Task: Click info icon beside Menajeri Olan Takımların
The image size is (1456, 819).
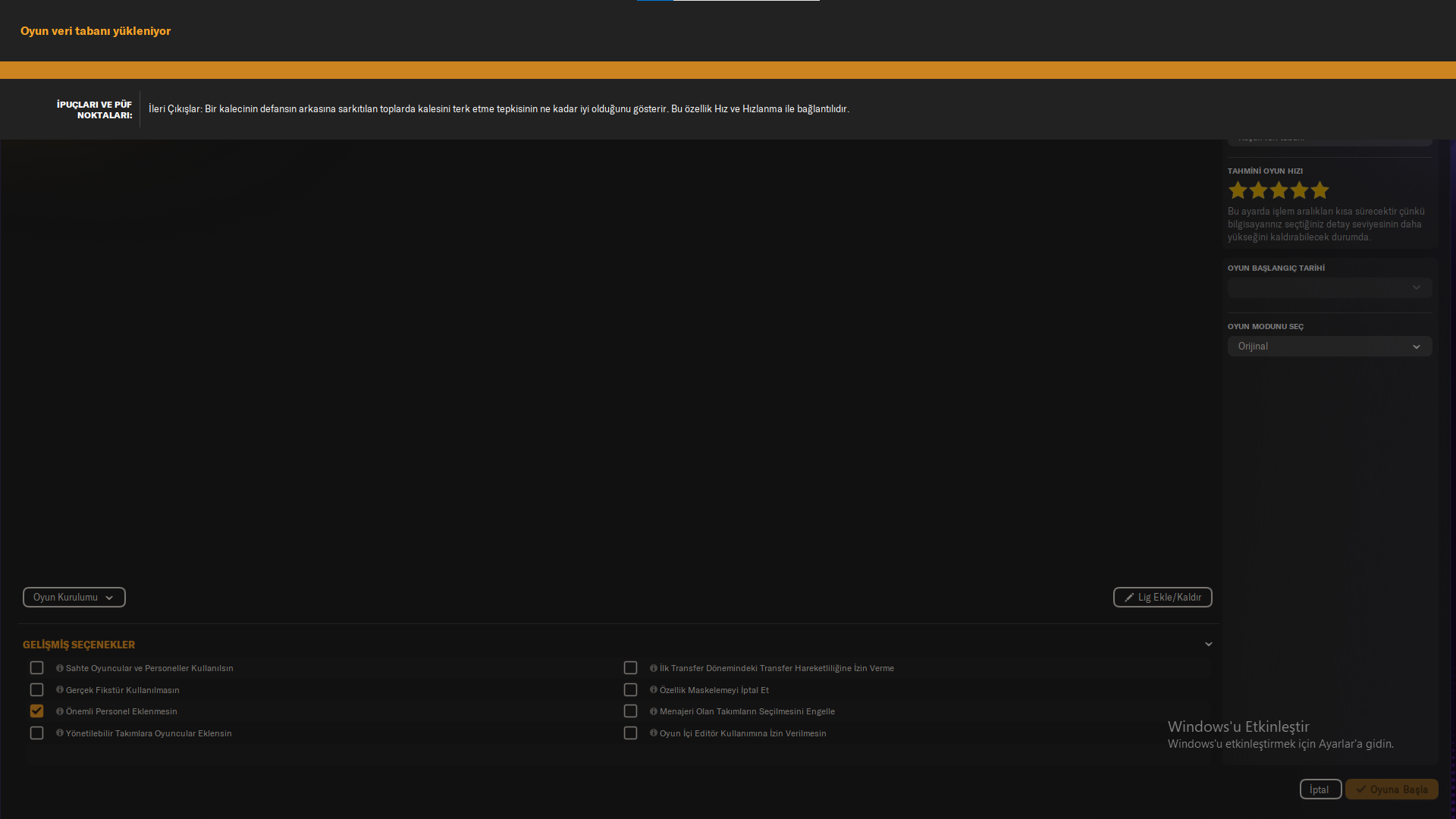Action: click(654, 711)
